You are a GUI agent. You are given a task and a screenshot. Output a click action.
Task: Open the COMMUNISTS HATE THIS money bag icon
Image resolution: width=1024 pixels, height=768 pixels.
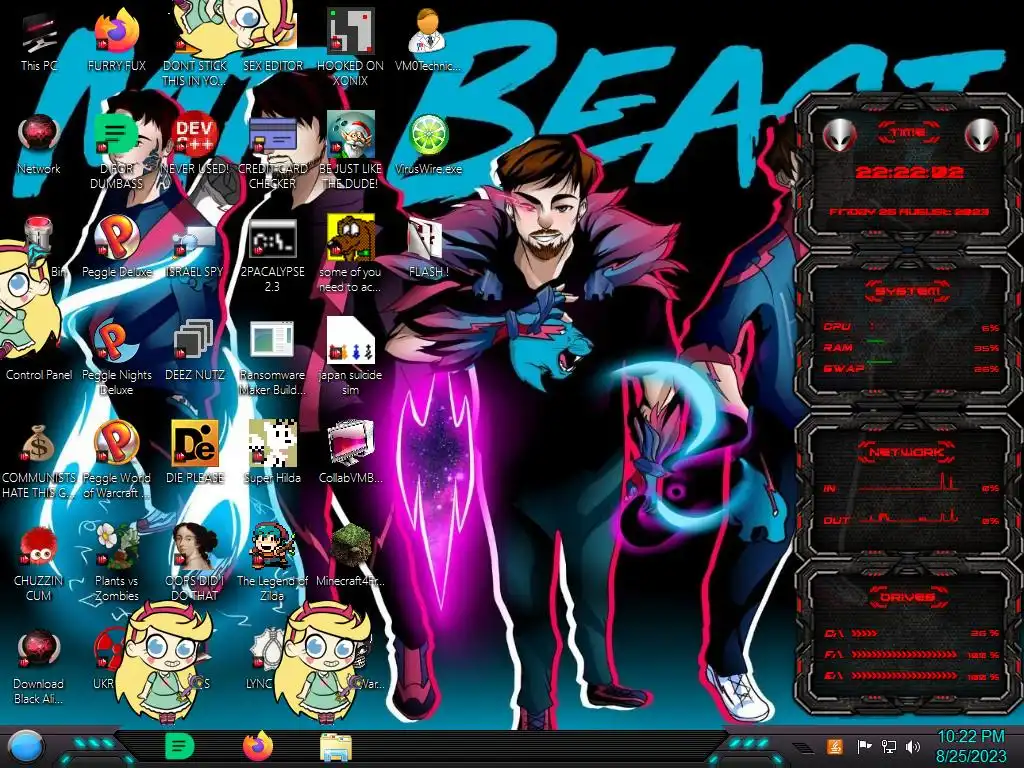coord(39,445)
